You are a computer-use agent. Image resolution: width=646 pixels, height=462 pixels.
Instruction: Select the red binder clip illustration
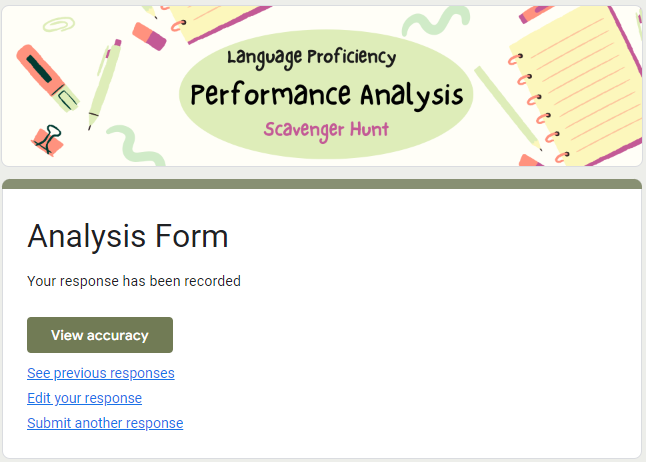[46, 140]
